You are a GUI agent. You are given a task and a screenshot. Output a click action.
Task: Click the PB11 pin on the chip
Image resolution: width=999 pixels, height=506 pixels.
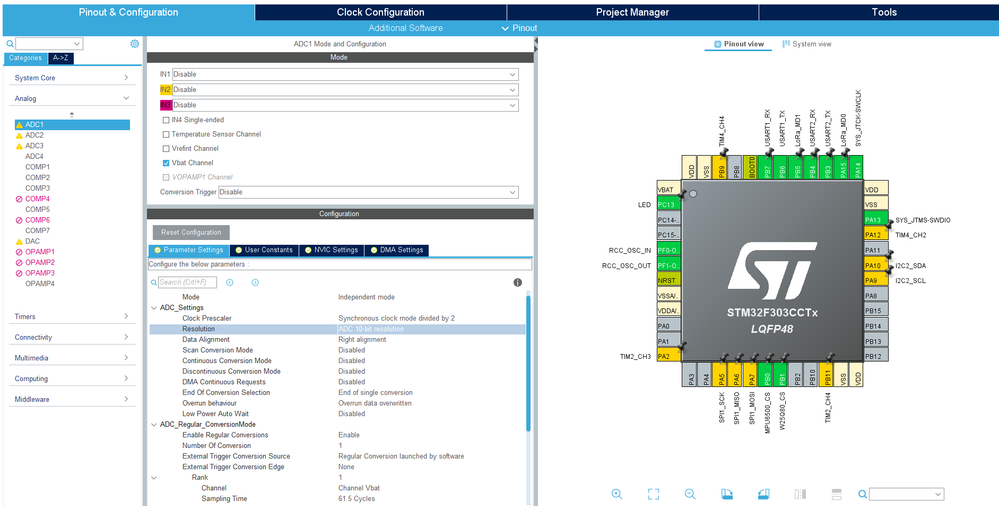(x=828, y=375)
